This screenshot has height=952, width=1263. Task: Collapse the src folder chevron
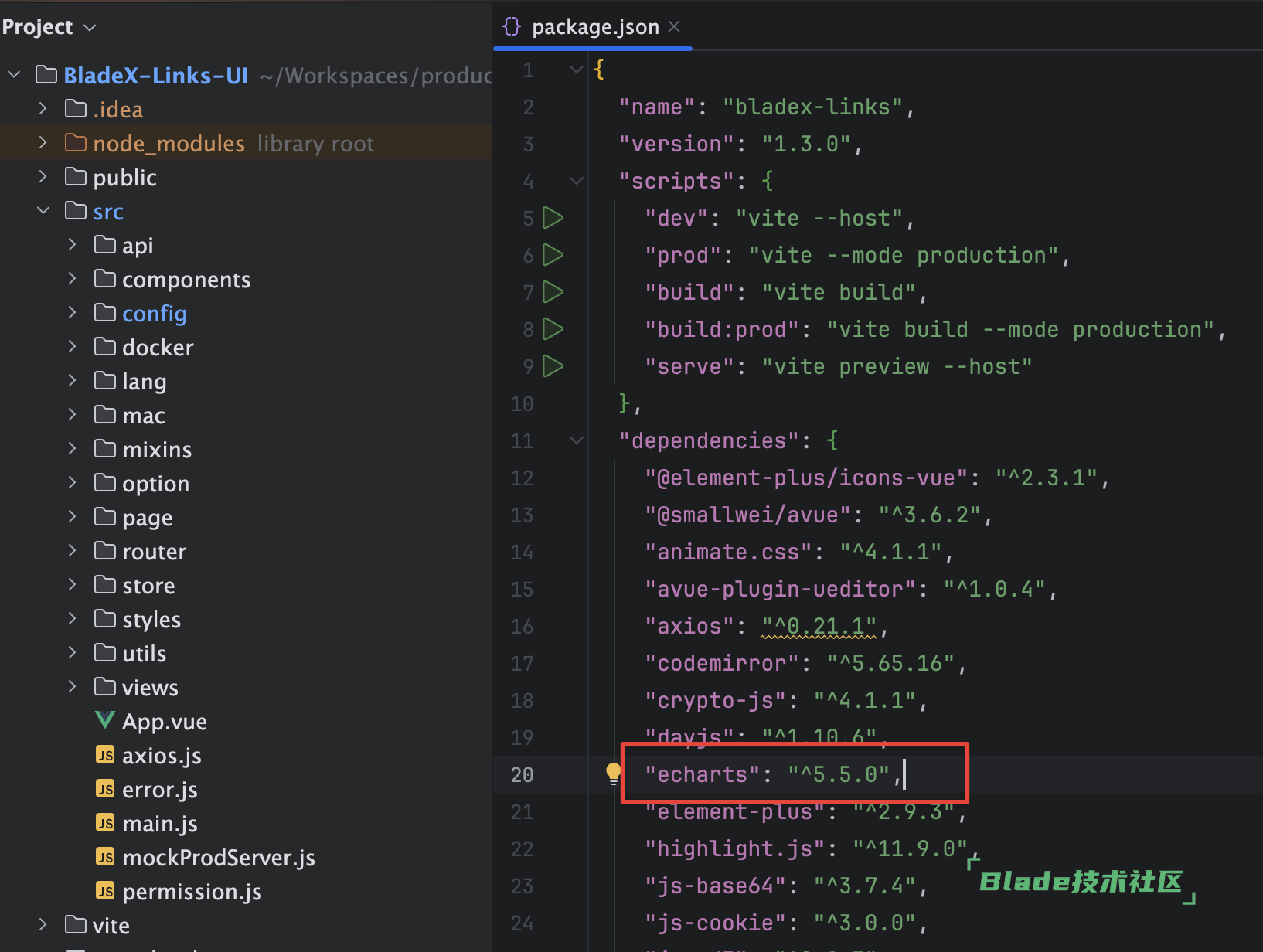(x=43, y=211)
